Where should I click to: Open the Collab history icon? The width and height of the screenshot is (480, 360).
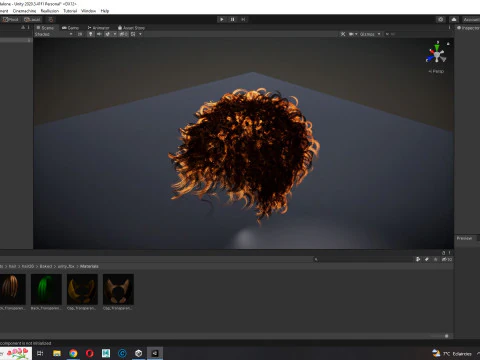point(441,19)
